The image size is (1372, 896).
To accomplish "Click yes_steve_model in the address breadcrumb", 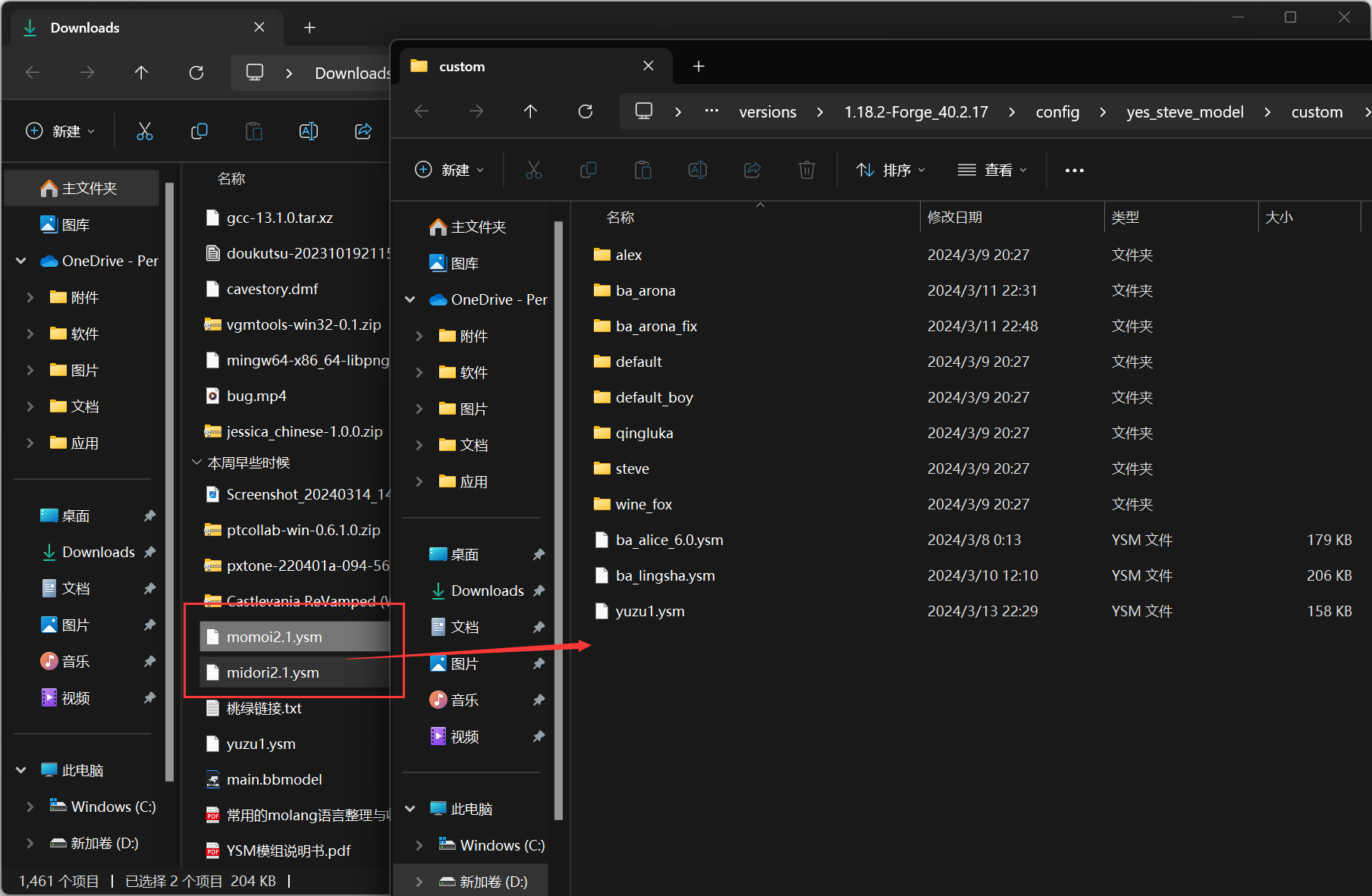I will 1185,112.
